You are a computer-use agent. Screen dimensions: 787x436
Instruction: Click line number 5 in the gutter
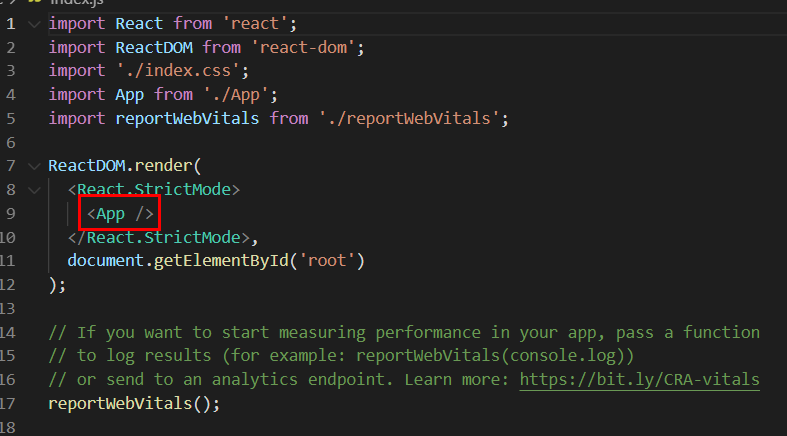[x=11, y=118]
